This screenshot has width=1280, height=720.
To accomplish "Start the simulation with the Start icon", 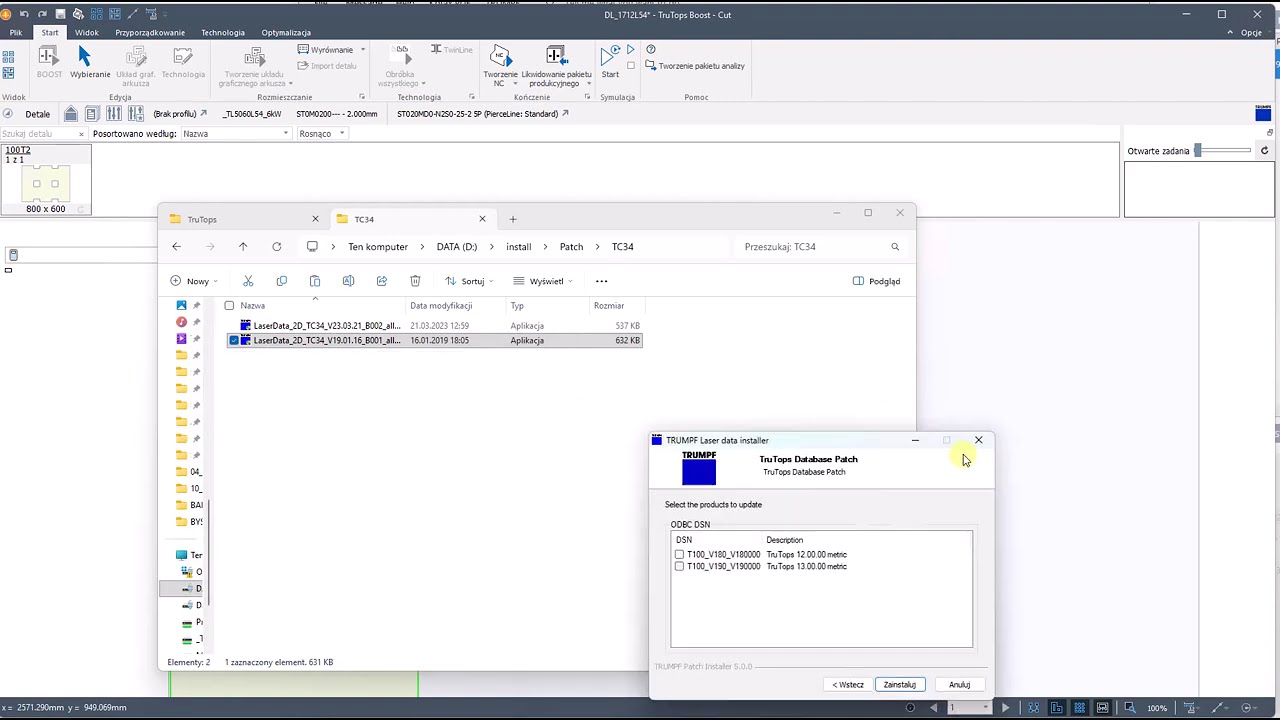I will pos(609,56).
